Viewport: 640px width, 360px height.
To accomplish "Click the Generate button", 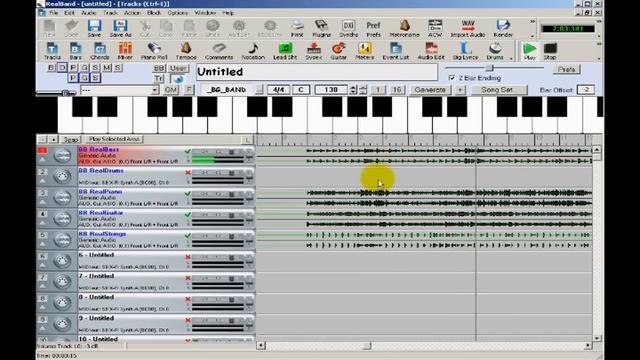I will pyautogui.click(x=430, y=90).
